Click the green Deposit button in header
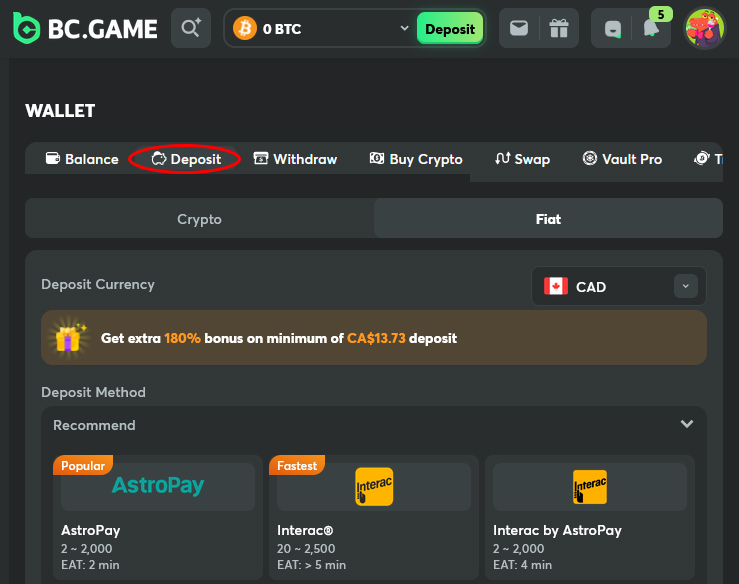The image size is (739, 584). tap(450, 29)
